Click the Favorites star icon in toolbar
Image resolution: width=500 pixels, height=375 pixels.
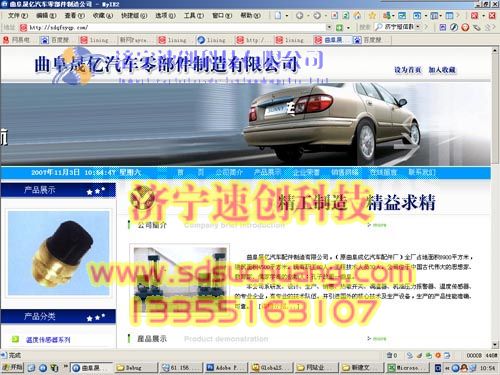tap(372, 16)
